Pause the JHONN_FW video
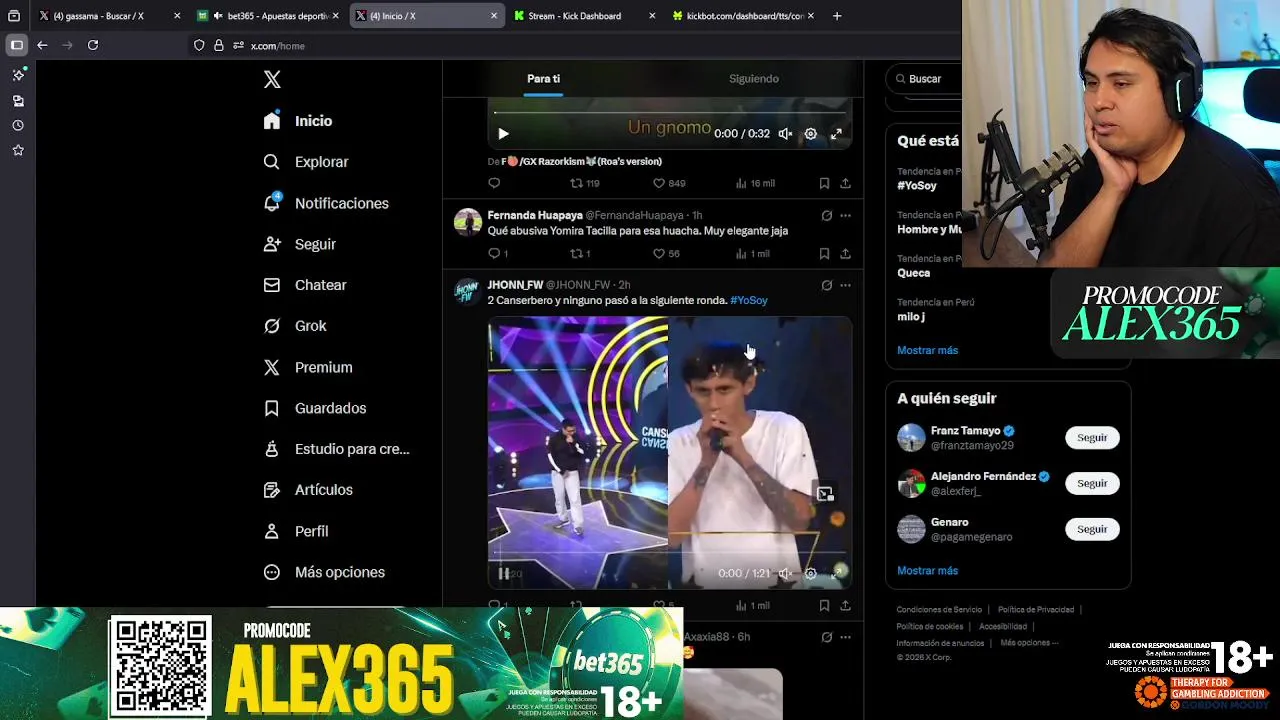The width and height of the screenshot is (1280, 720). tap(503, 574)
